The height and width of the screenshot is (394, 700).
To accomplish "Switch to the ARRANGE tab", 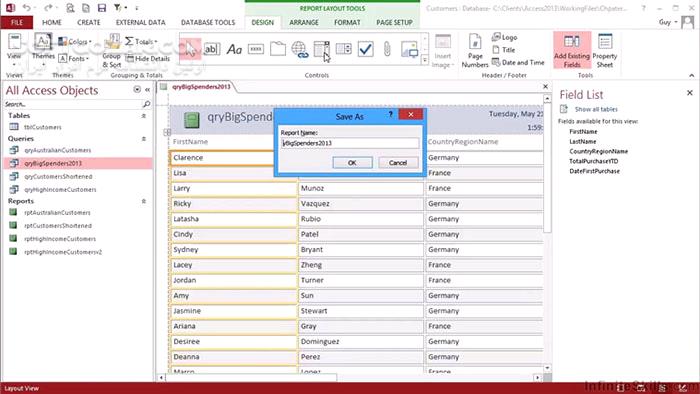I will 304,22.
